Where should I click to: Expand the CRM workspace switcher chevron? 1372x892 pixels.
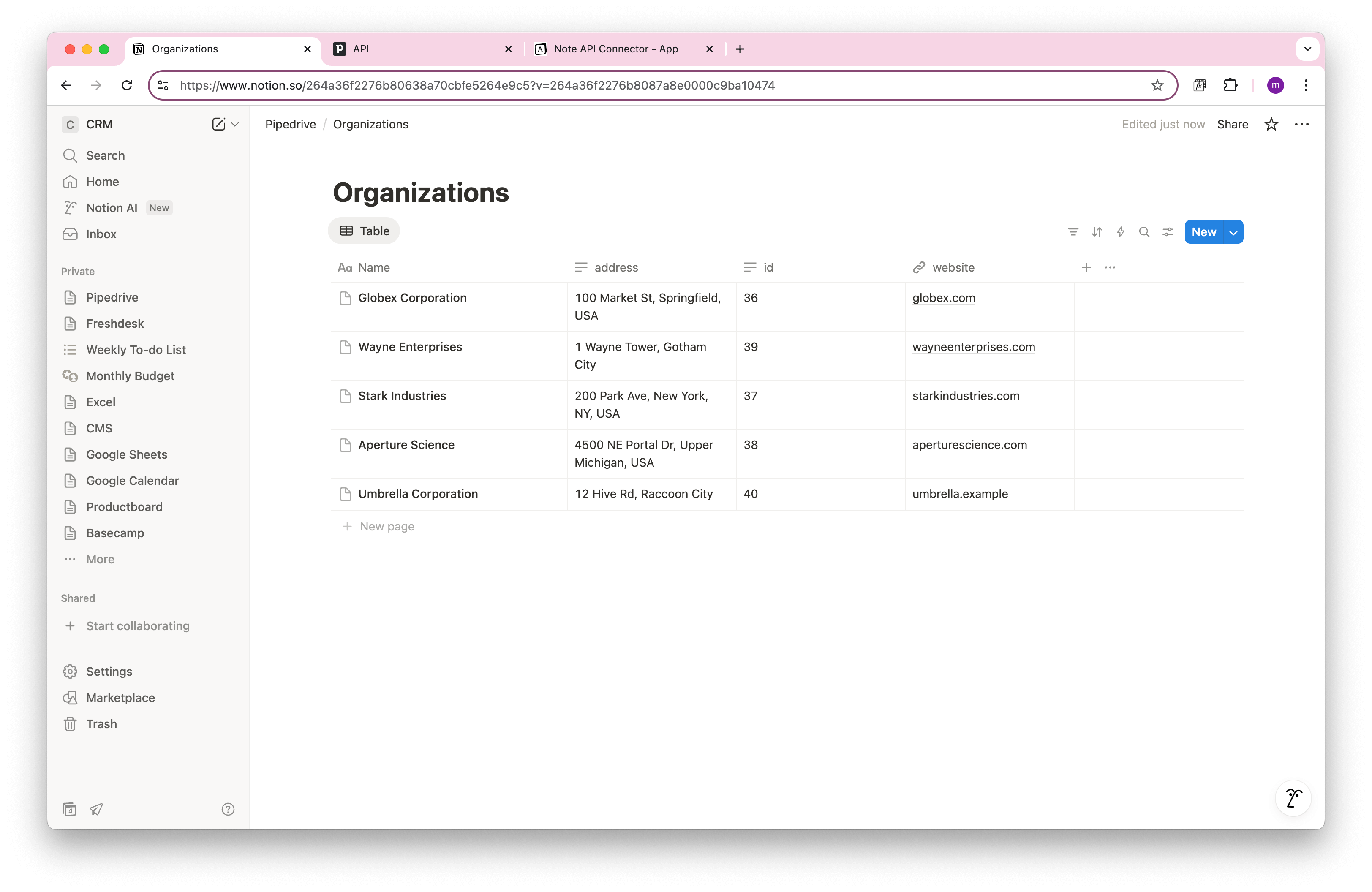click(x=234, y=125)
